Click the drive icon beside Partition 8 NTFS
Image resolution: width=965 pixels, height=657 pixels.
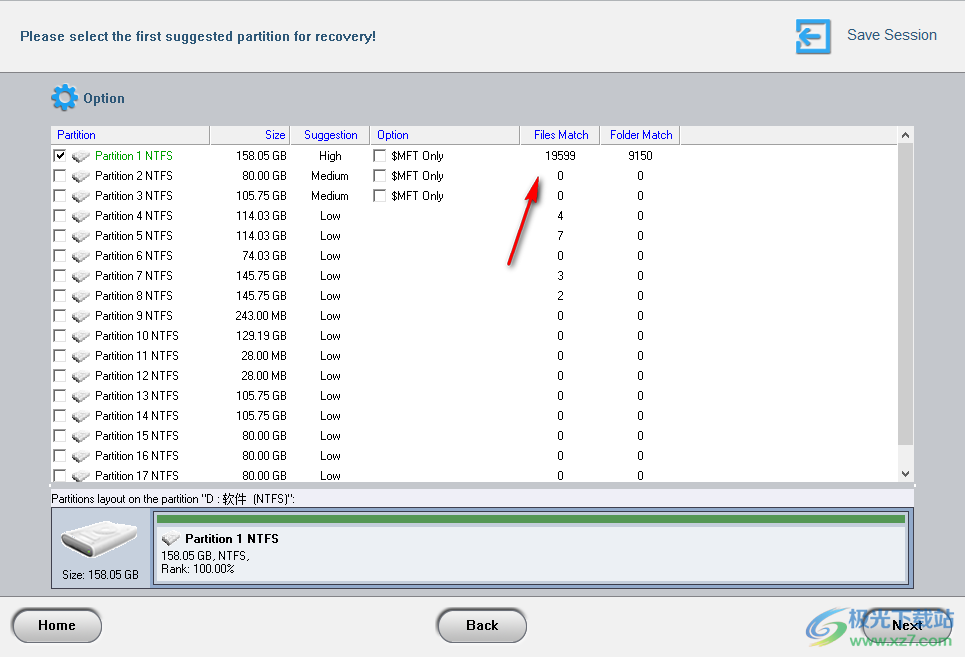[x=81, y=297]
